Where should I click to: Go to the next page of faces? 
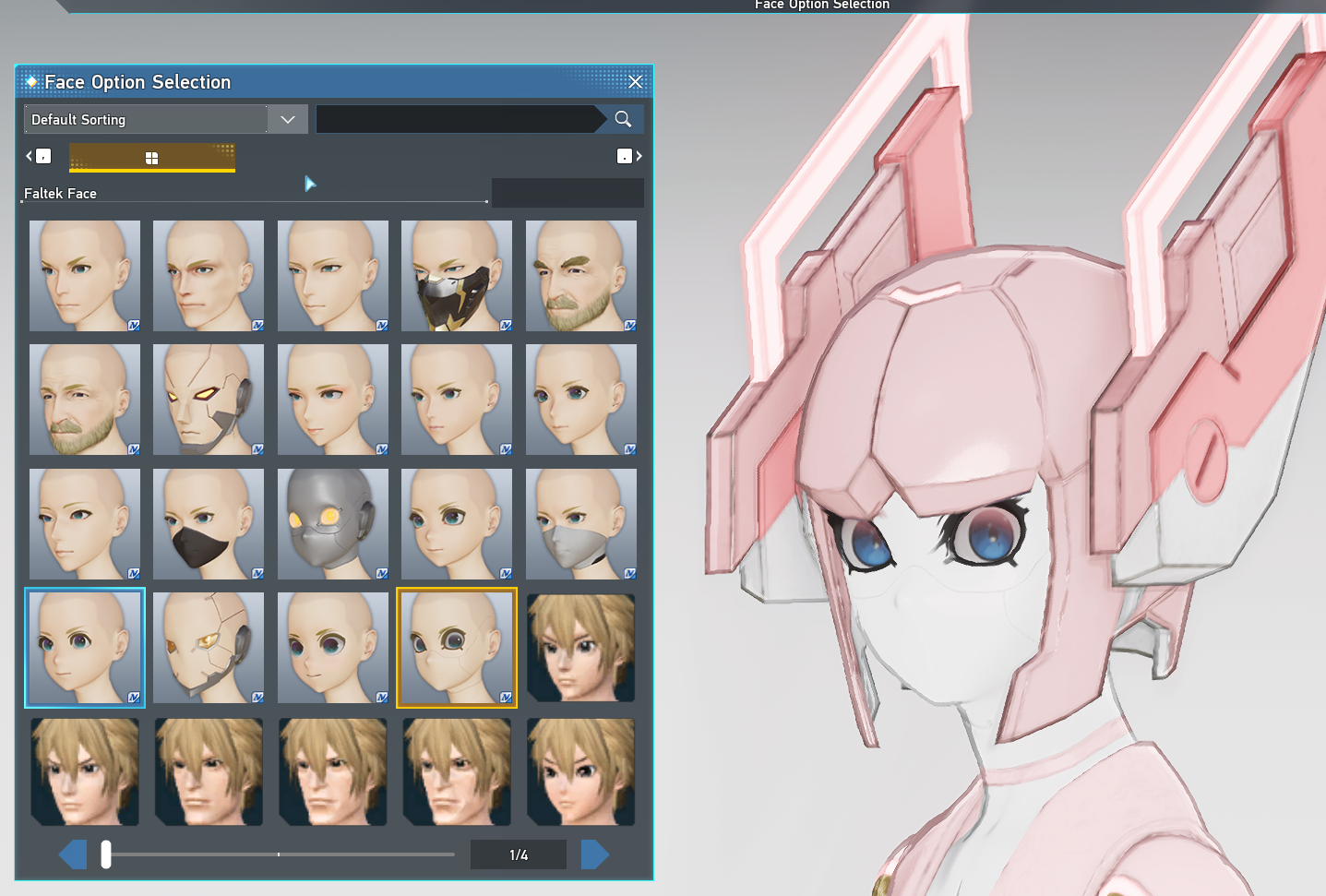[x=595, y=854]
